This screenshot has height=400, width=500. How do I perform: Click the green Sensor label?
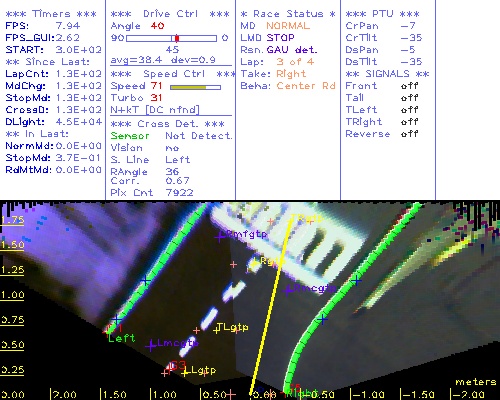point(130,136)
